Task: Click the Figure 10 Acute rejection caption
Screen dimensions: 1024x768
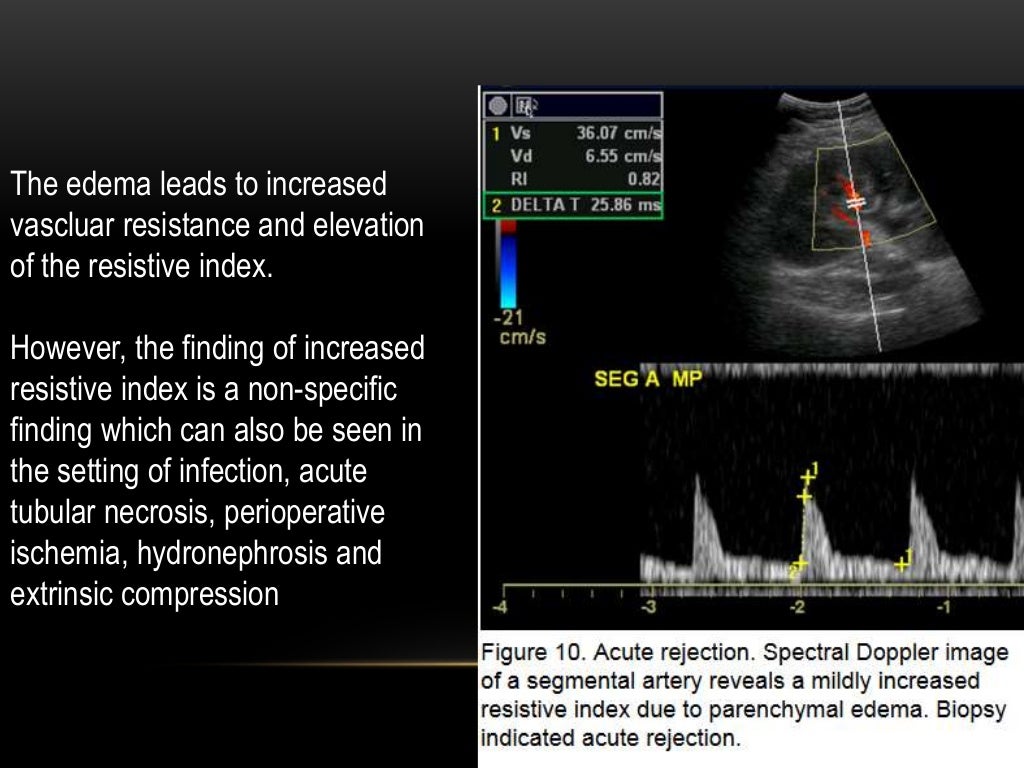Action: (744, 695)
